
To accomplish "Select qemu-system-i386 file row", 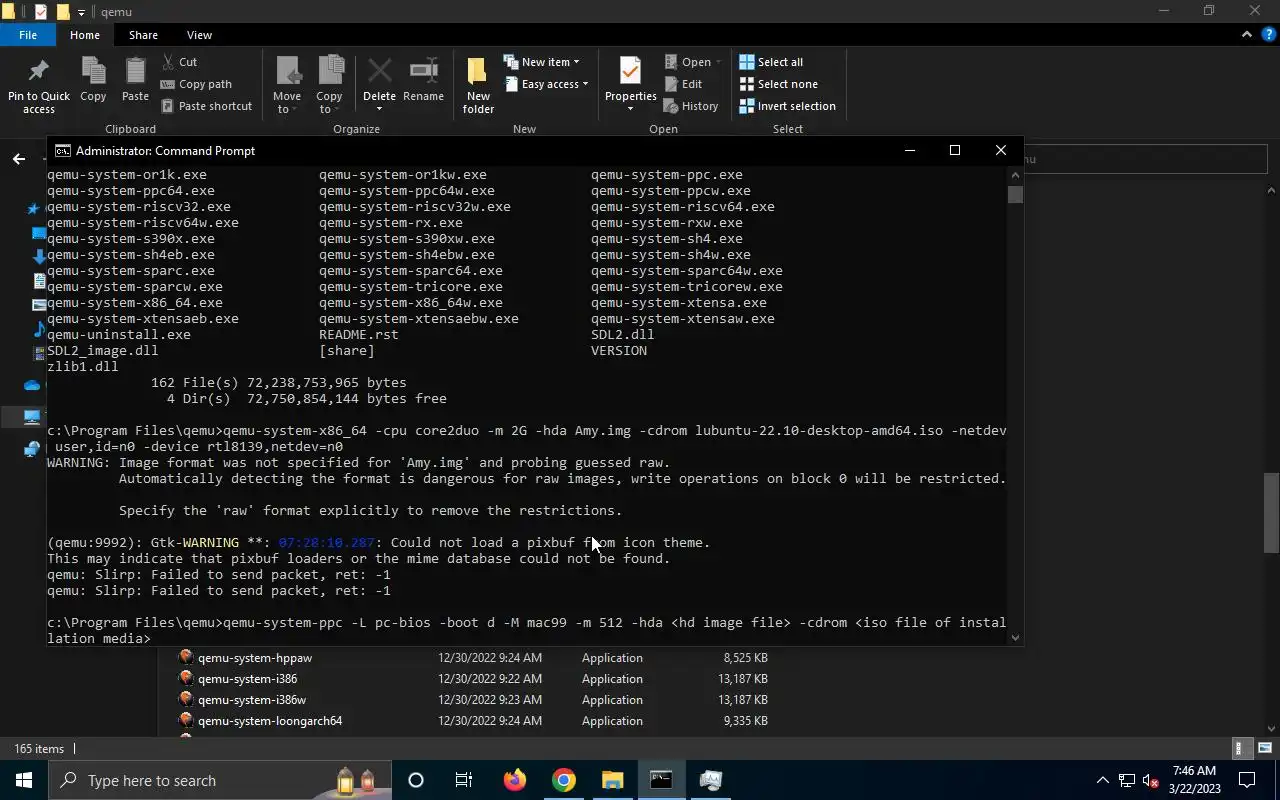I will [x=472, y=679].
